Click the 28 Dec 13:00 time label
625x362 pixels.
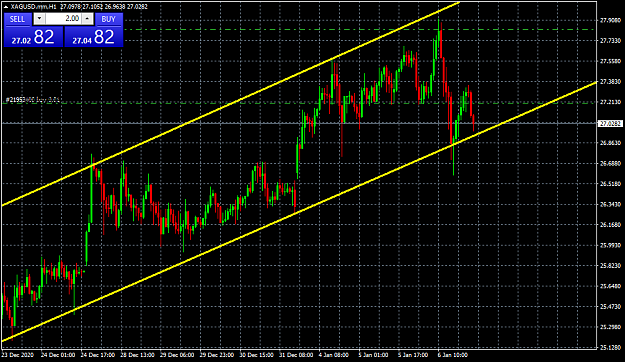pyautogui.click(x=138, y=355)
